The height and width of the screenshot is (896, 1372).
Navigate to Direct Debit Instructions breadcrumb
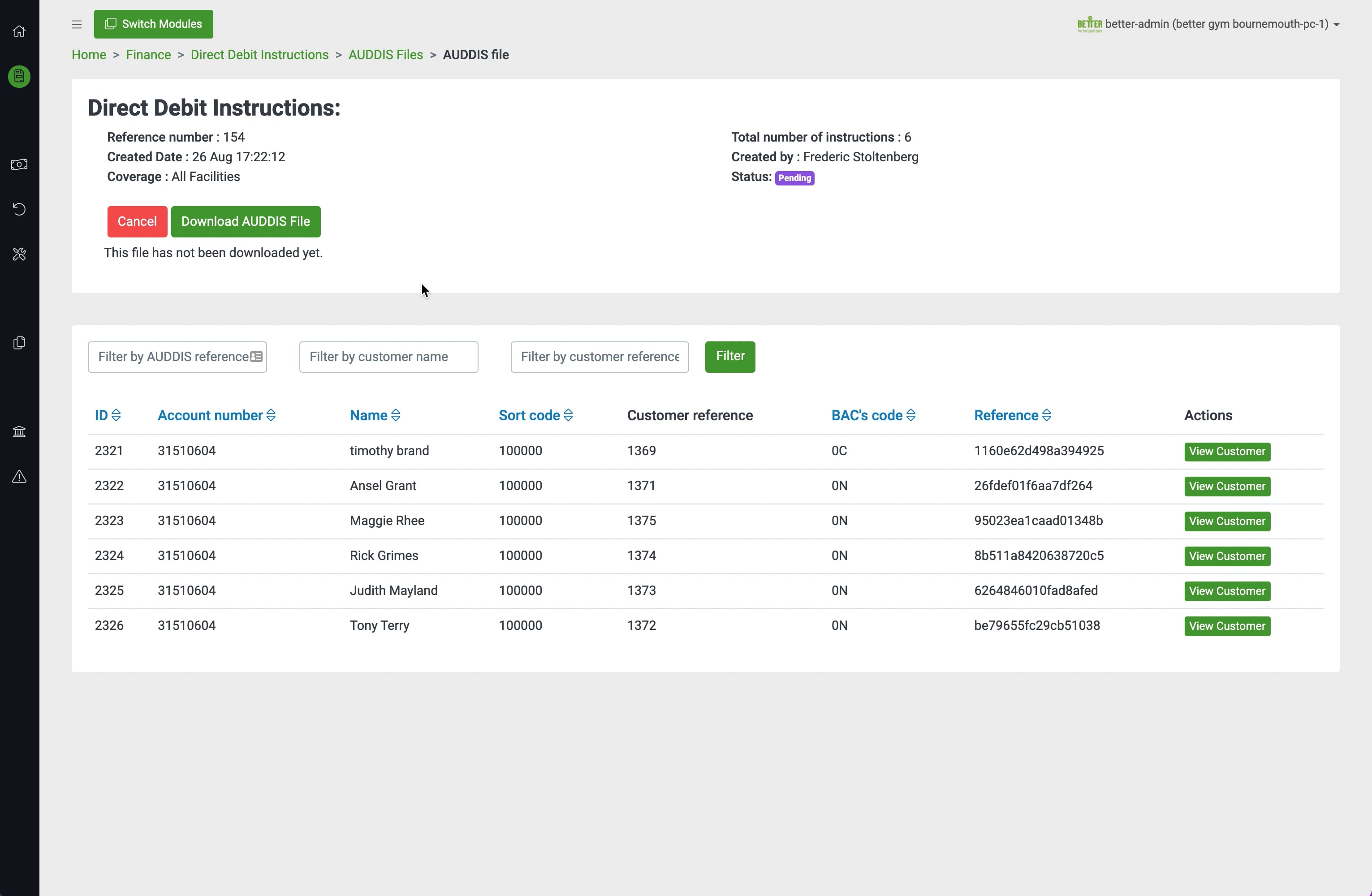[259, 55]
